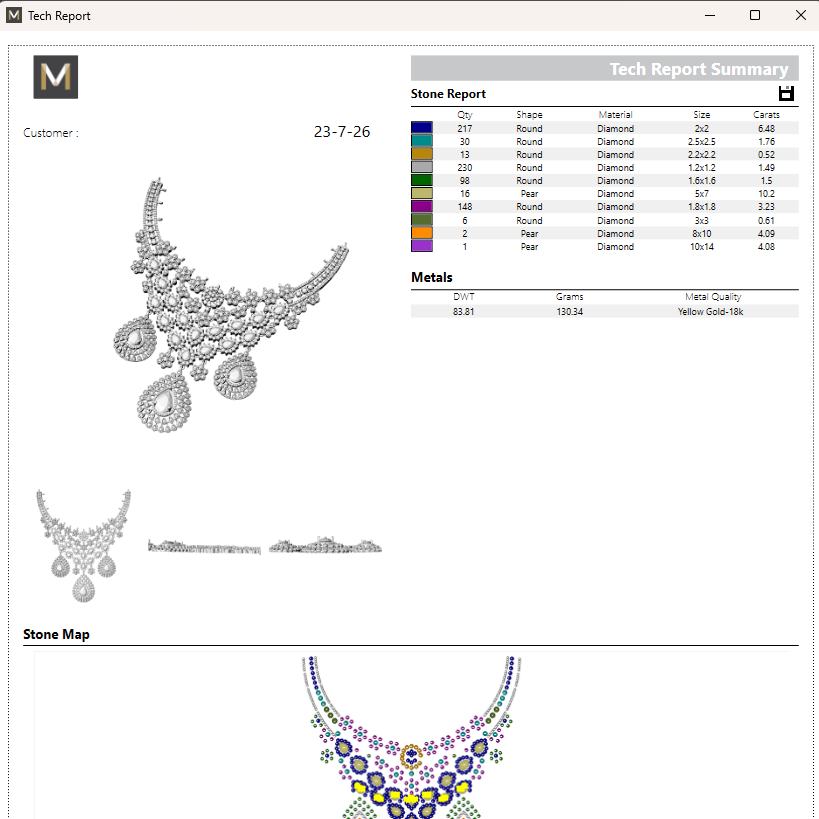Viewport: 819px width, 819px height.
Task: Click the MatrixGold M logo in report header
Action: (x=55, y=77)
